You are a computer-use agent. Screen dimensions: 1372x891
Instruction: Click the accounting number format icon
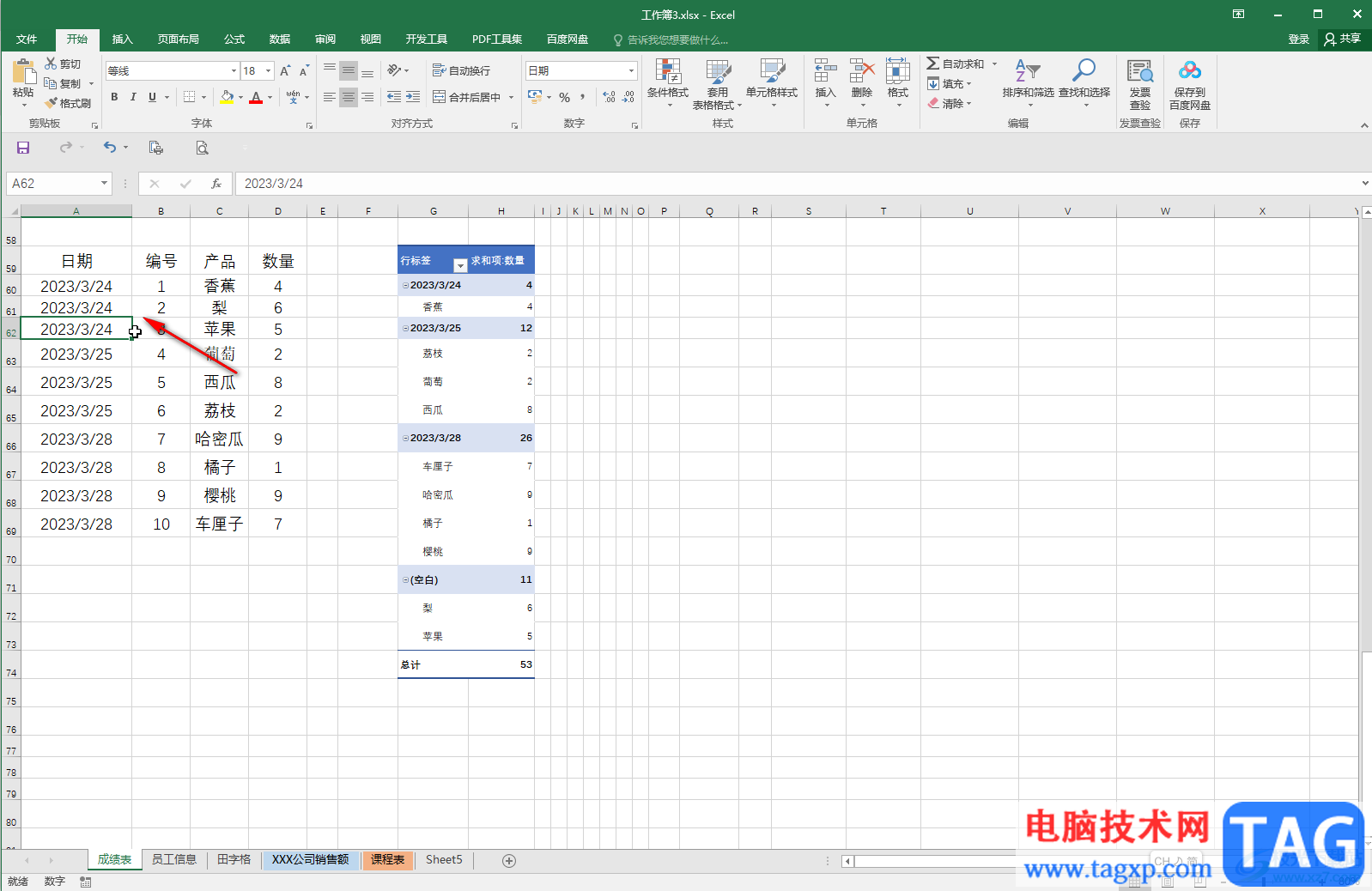[535, 97]
